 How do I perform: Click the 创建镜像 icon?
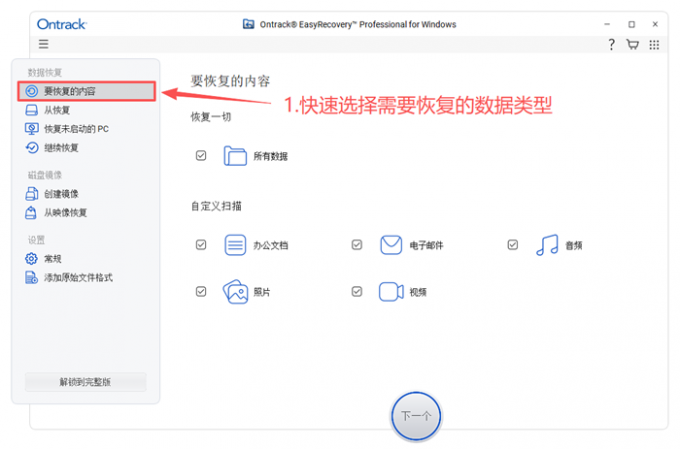[32, 193]
